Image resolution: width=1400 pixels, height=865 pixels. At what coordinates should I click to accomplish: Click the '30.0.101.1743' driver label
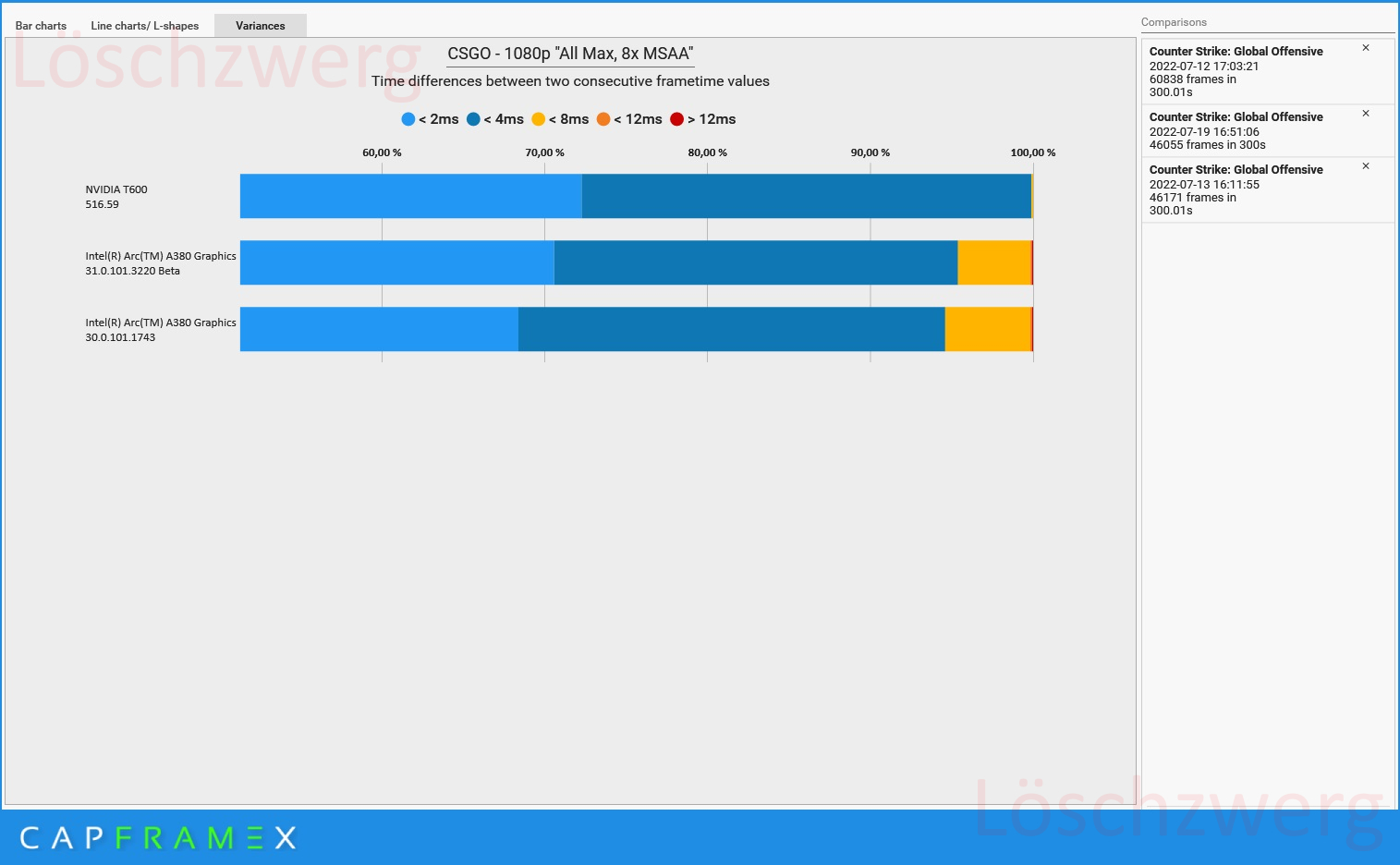tap(120, 337)
